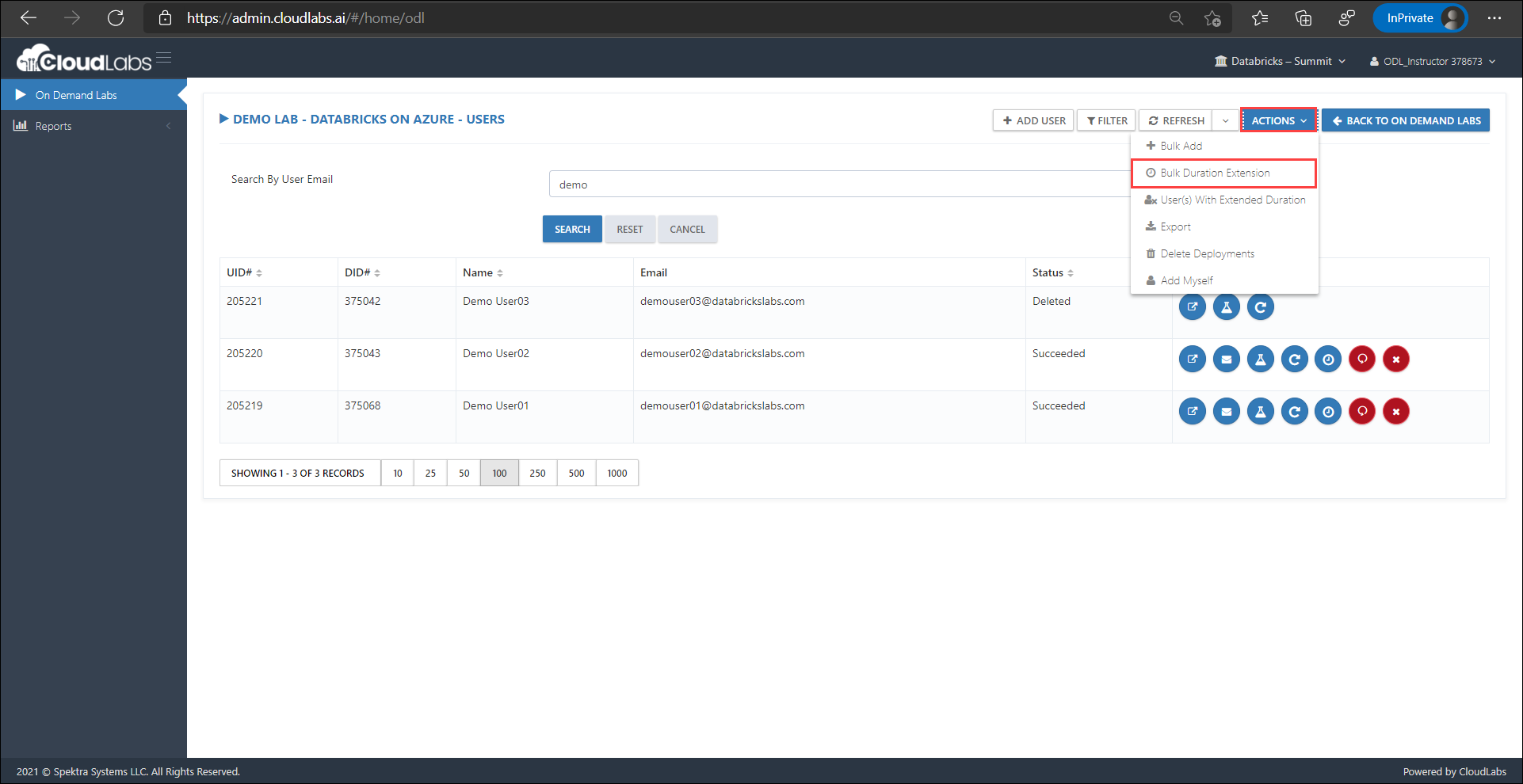Open the Databricks – Summit tenant dropdown
The height and width of the screenshot is (784, 1523).
coord(1281,61)
